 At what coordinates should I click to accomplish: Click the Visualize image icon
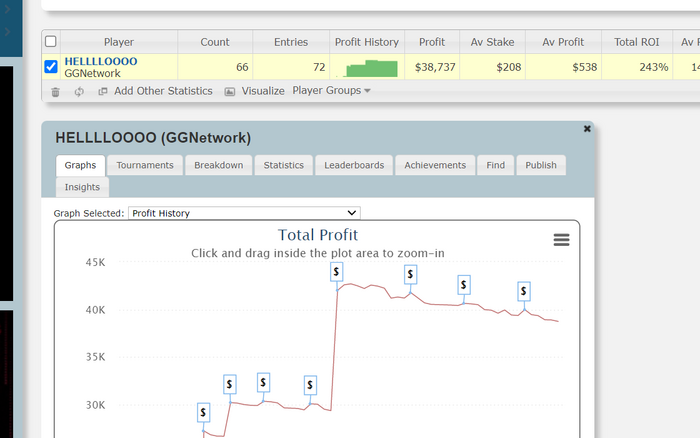[229, 92]
